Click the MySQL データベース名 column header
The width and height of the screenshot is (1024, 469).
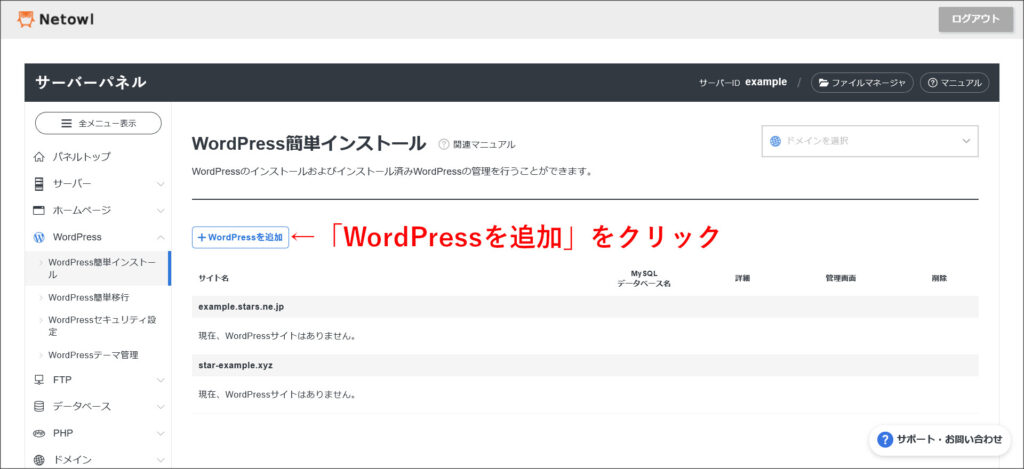click(x=644, y=278)
